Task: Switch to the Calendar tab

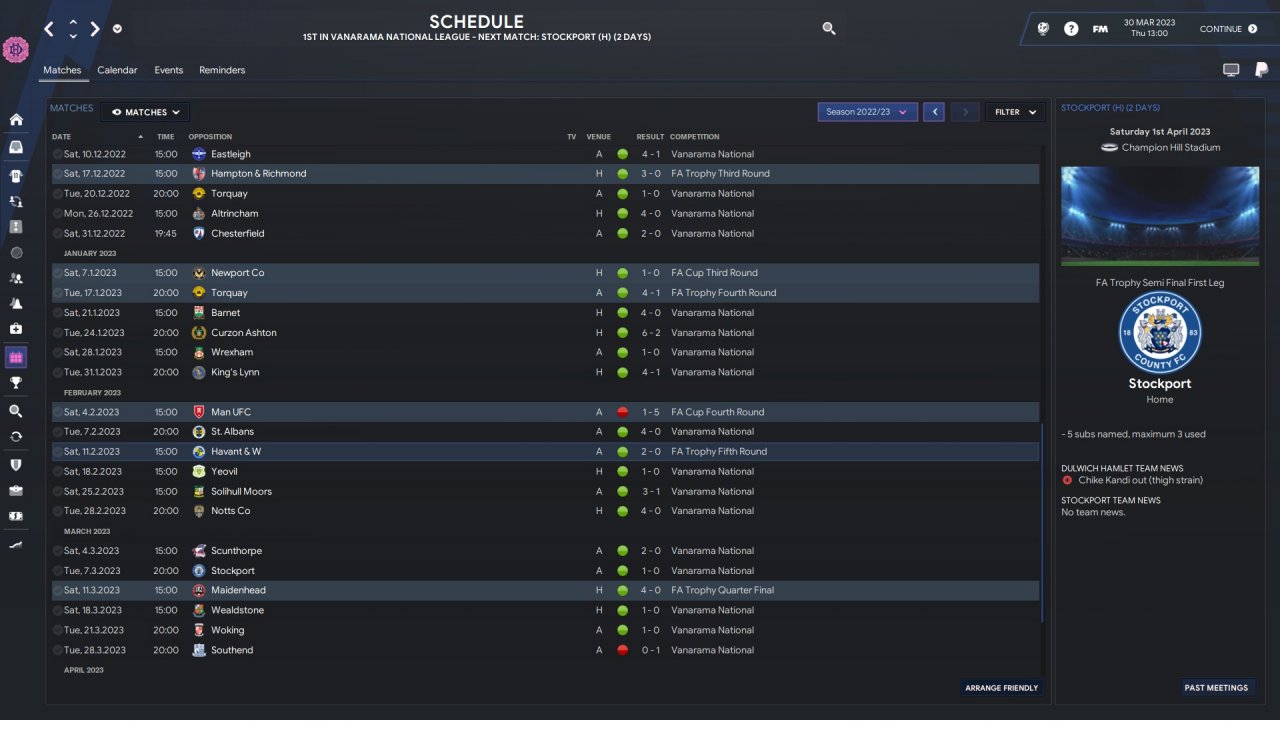Action: [x=117, y=70]
